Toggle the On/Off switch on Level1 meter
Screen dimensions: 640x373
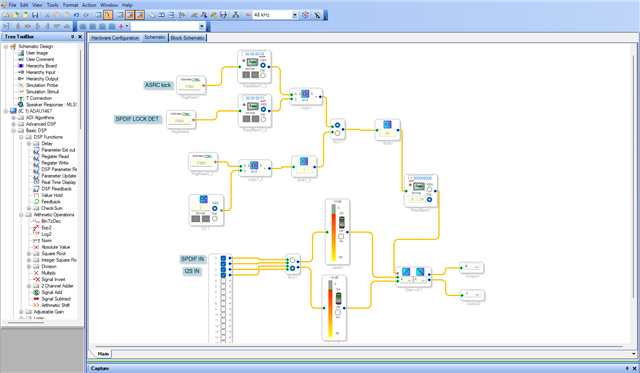341,223
